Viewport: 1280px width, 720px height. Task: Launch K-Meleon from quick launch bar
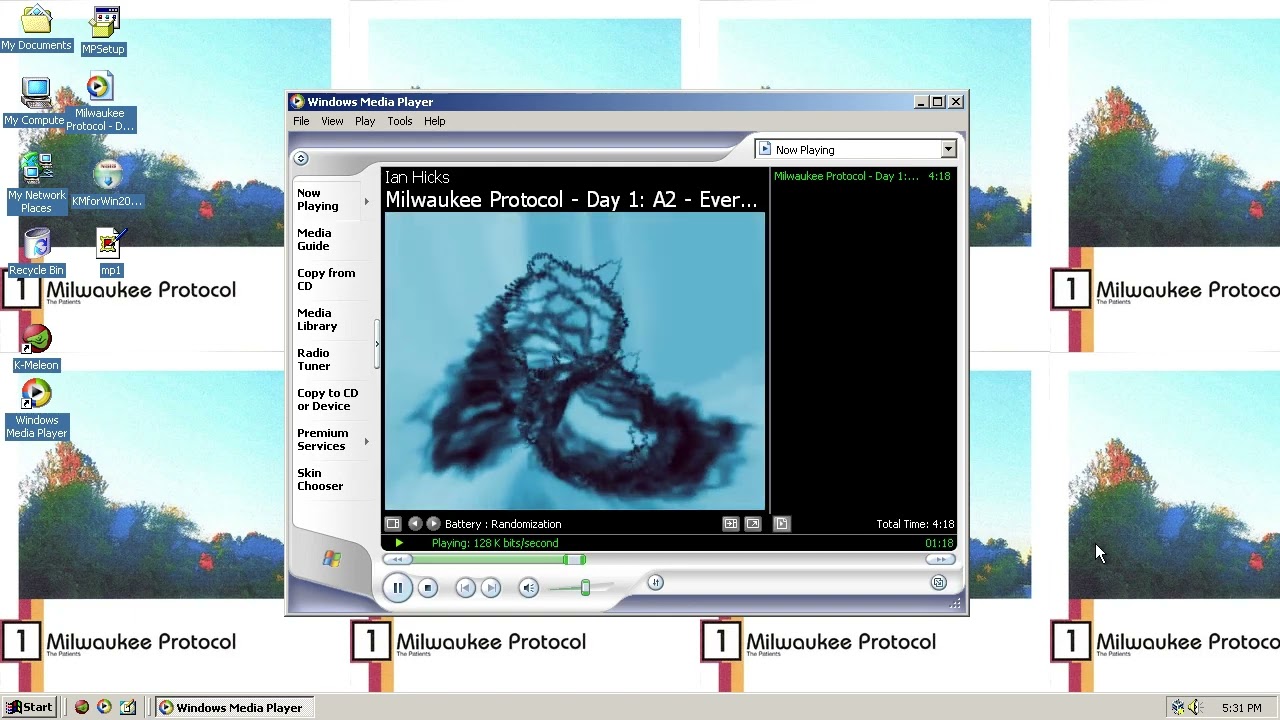coord(82,707)
